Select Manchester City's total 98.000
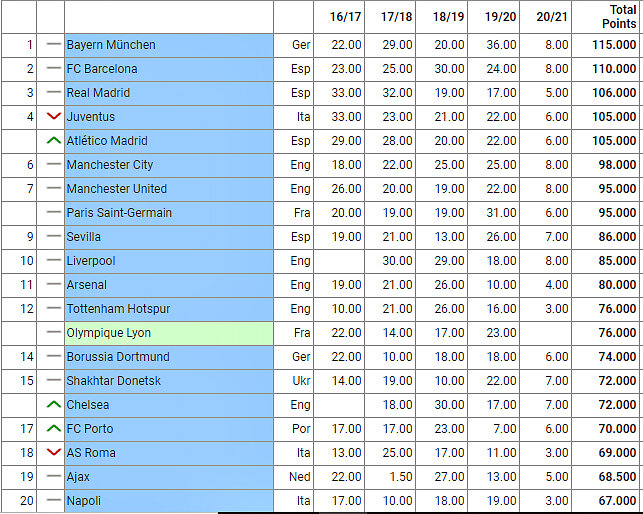Image resolution: width=643 pixels, height=514 pixels. [617, 164]
